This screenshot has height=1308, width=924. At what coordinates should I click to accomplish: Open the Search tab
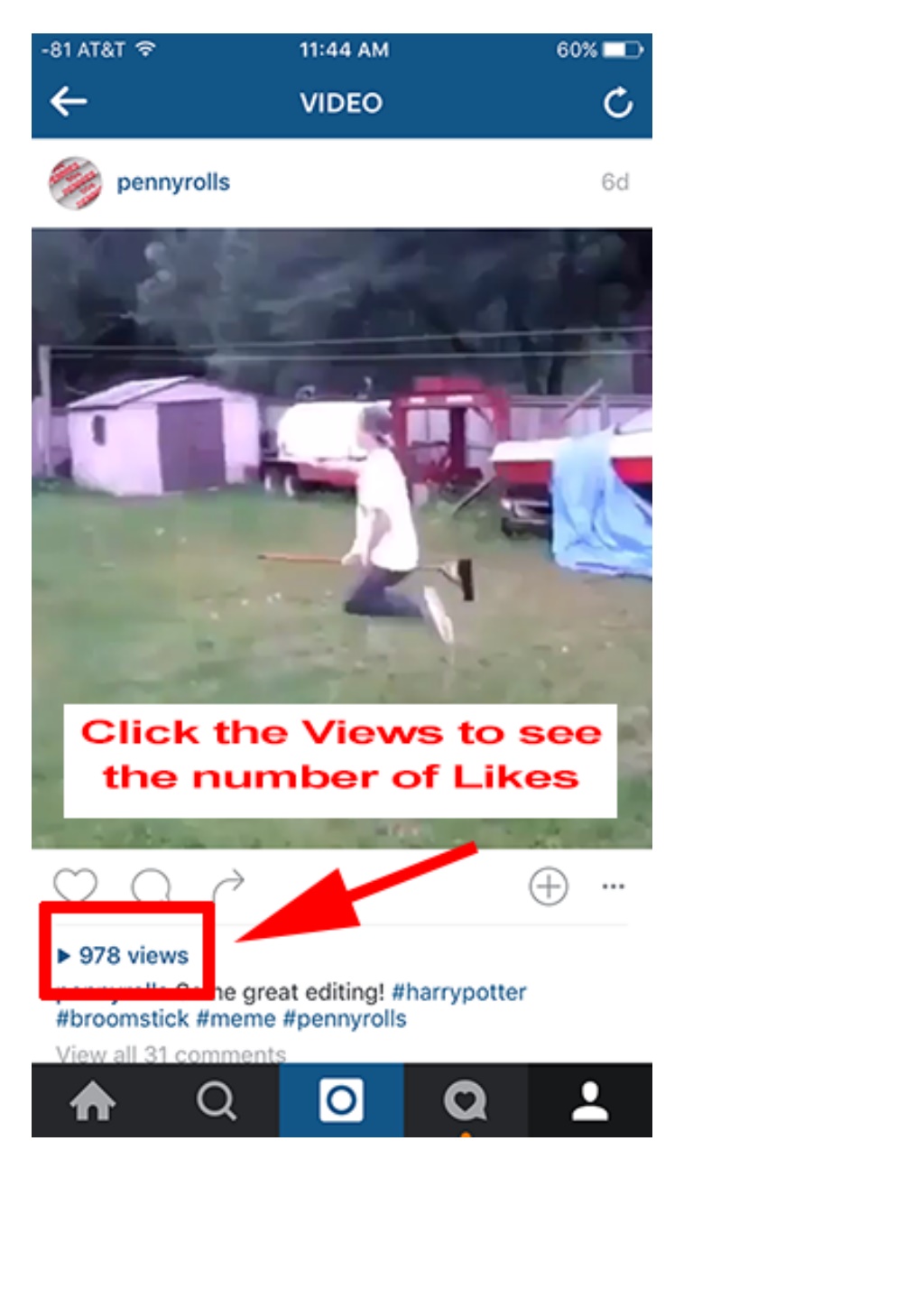(217, 1101)
